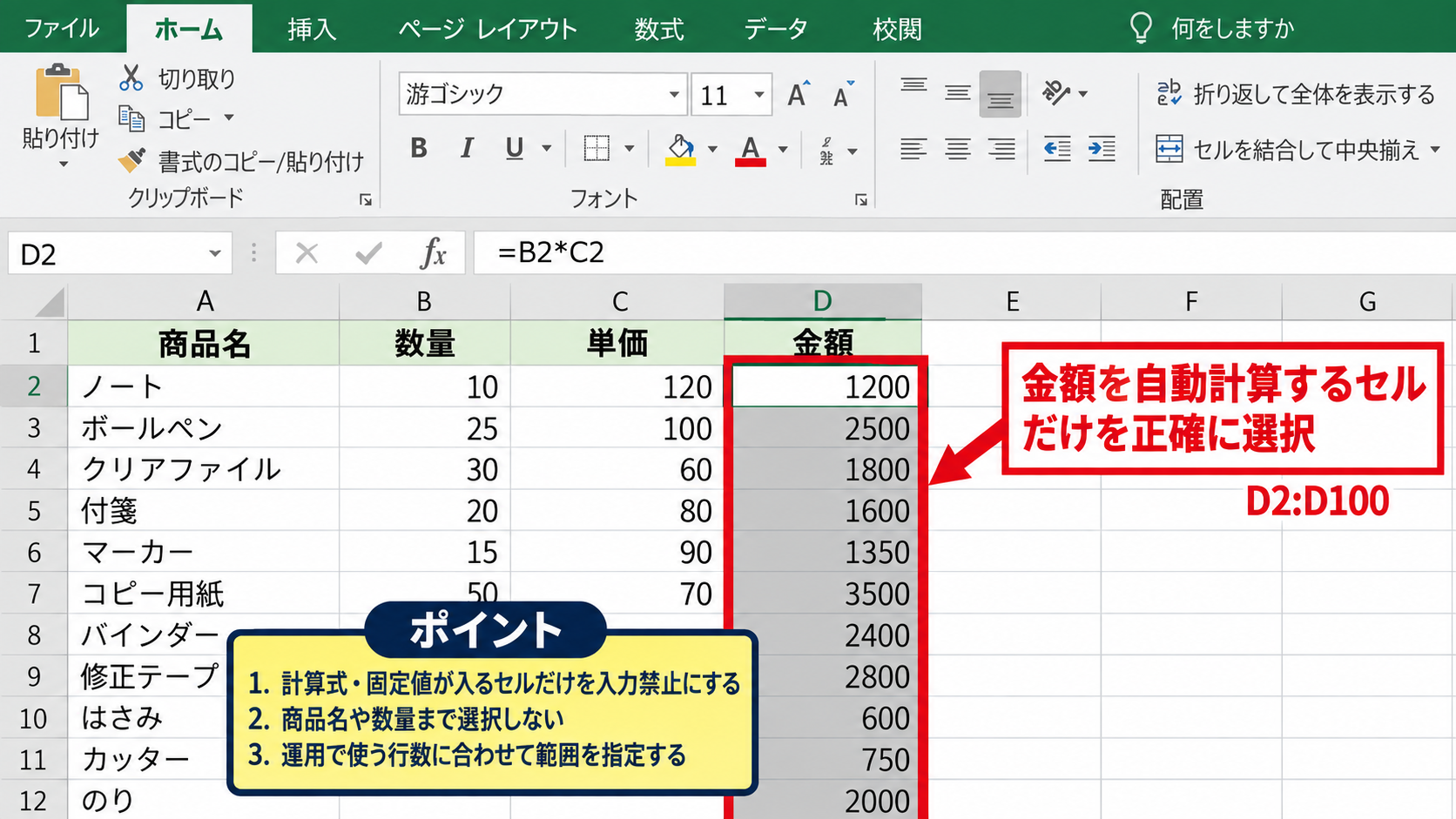Align text right
The image size is (1456, 819).
[x=1001, y=150]
